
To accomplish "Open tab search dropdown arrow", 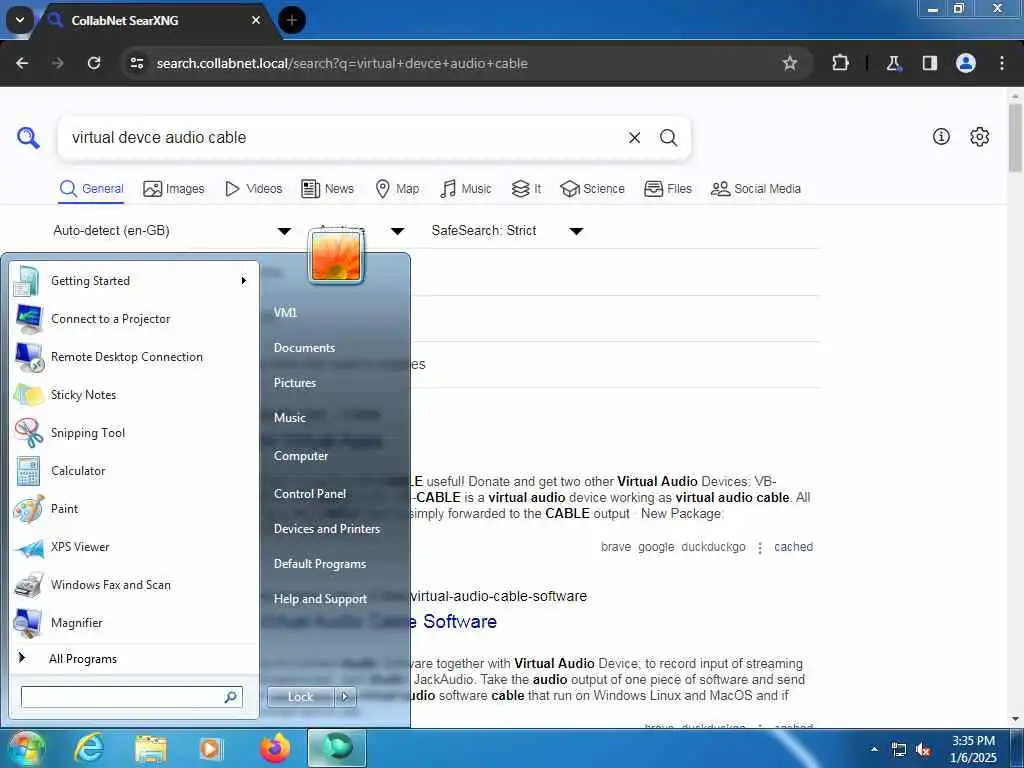I will pyautogui.click(x=20, y=20).
